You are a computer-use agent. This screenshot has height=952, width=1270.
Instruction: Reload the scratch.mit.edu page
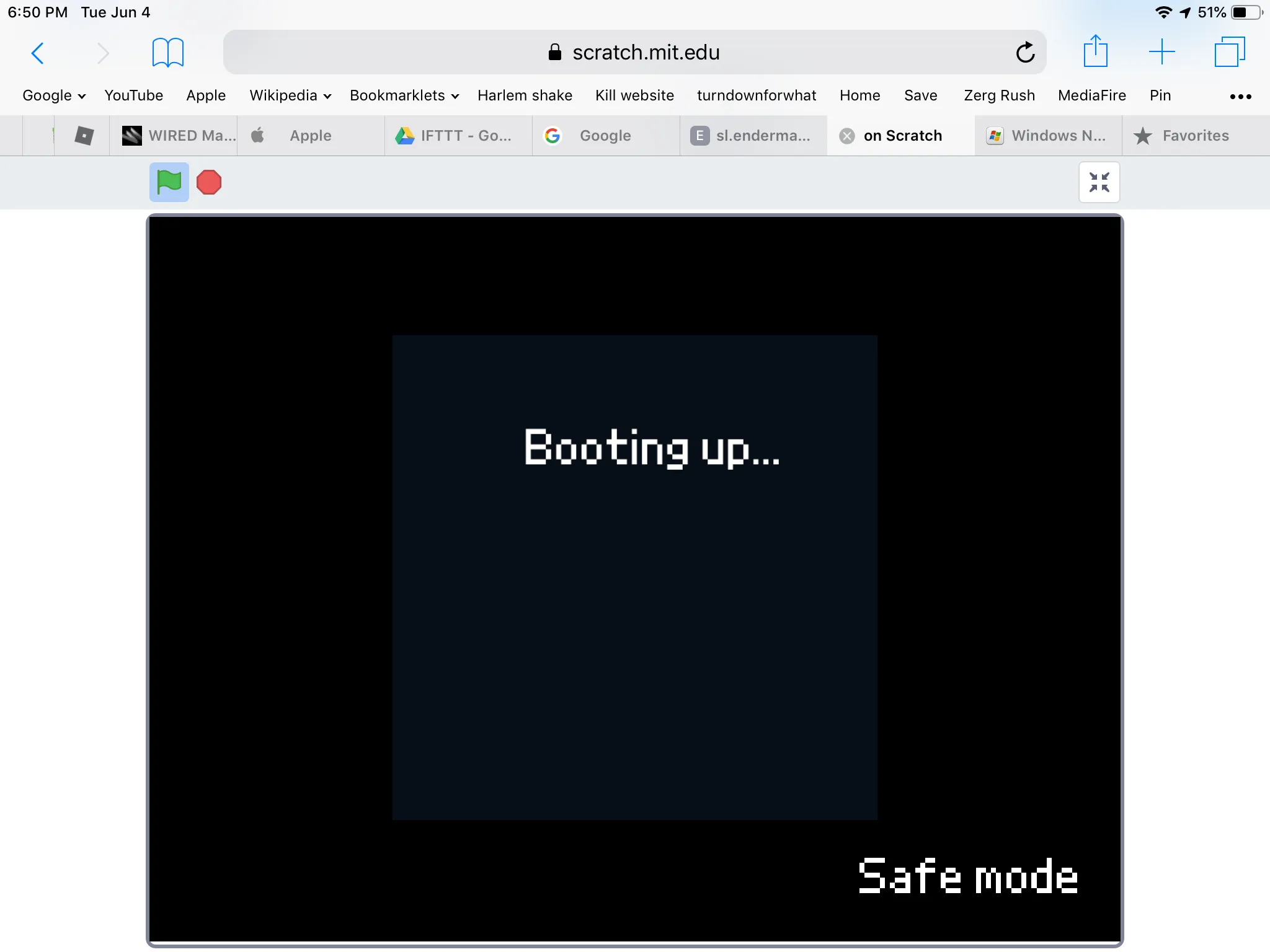pyautogui.click(x=1024, y=52)
